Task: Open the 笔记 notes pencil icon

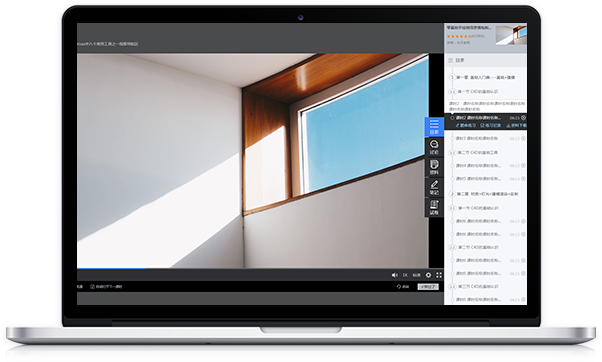Action: 434,187
